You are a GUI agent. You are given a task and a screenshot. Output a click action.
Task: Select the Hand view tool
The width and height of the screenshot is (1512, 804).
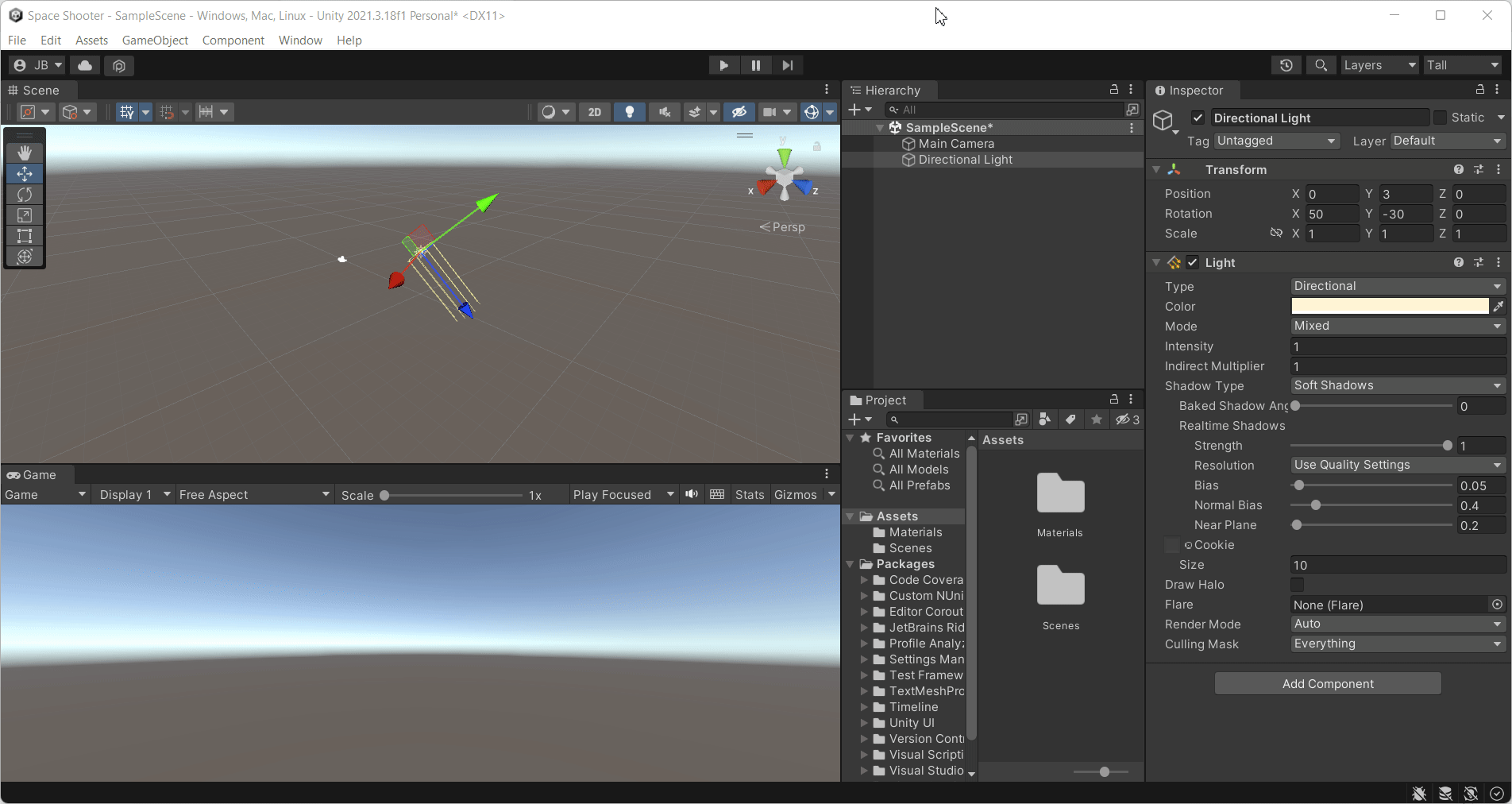(x=25, y=153)
